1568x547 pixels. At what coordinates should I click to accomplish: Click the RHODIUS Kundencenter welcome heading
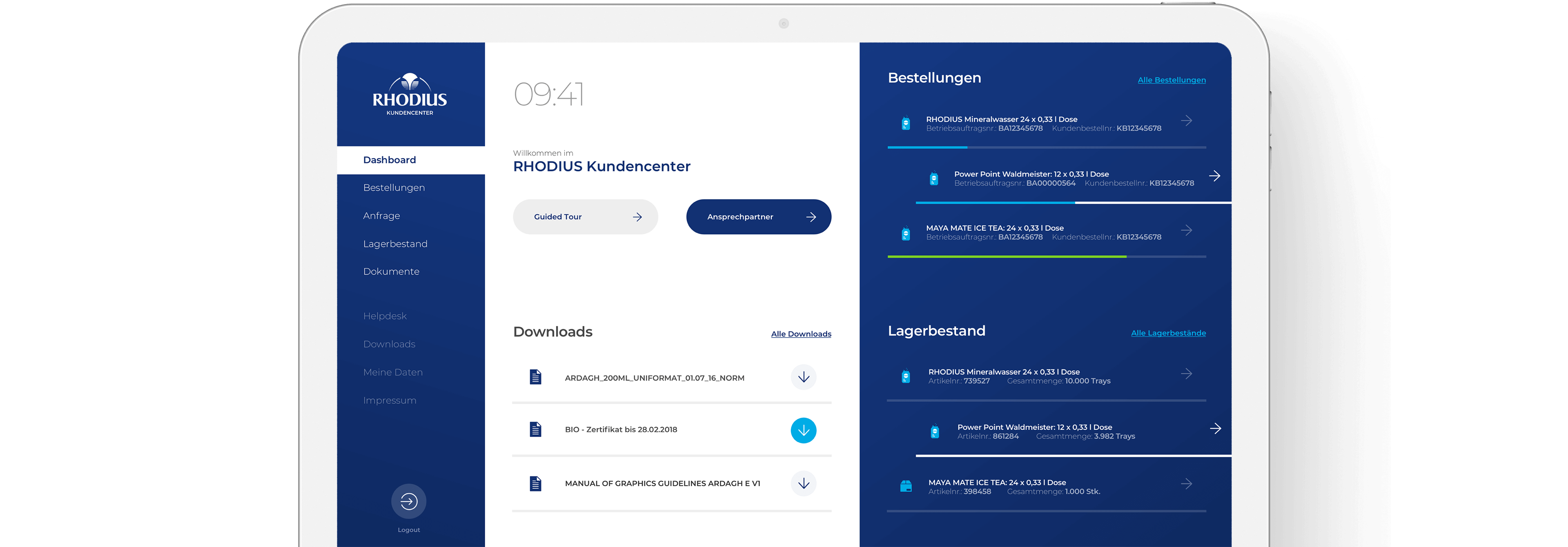click(601, 167)
